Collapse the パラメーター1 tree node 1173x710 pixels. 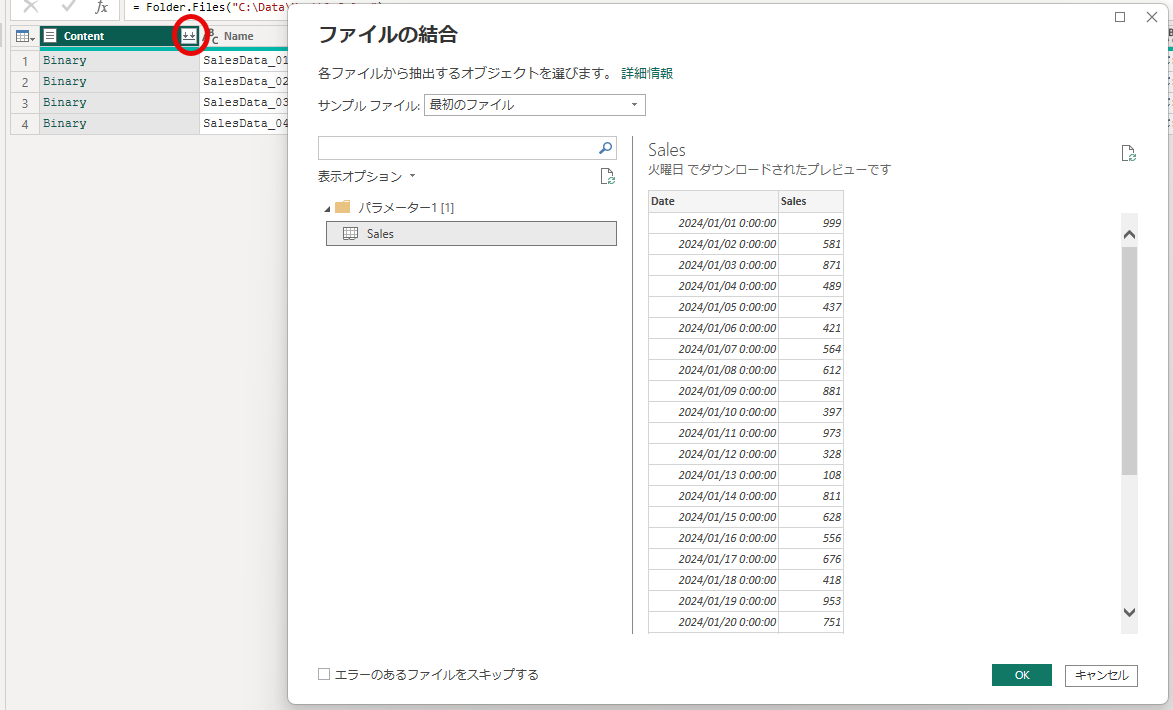pos(327,209)
